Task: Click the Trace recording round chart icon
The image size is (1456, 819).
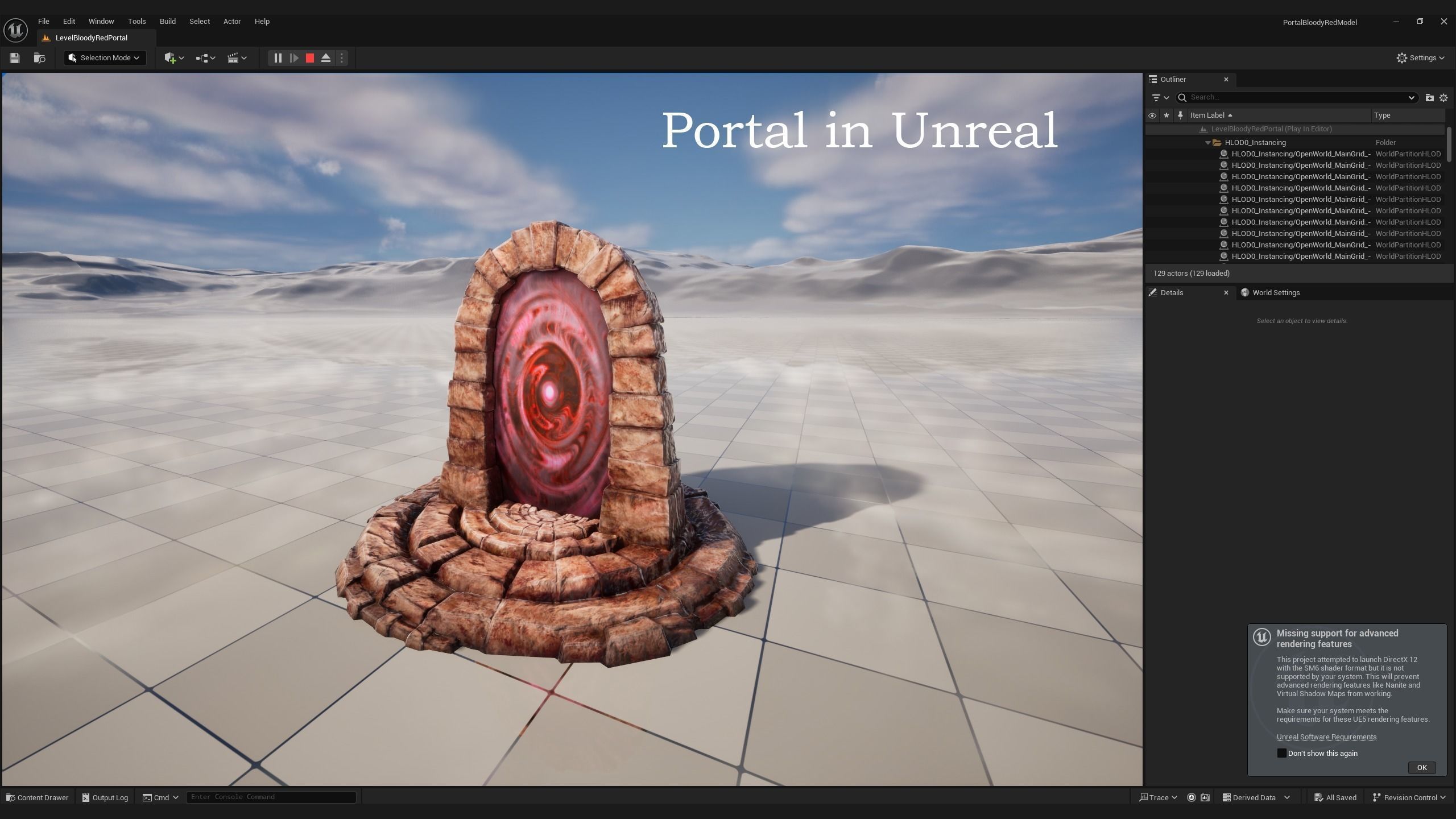Action: click(1191, 797)
